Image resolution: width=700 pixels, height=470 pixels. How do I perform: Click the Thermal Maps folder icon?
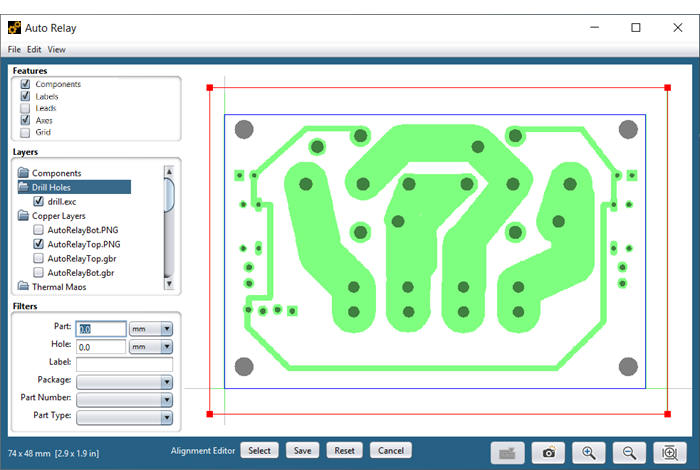23,286
